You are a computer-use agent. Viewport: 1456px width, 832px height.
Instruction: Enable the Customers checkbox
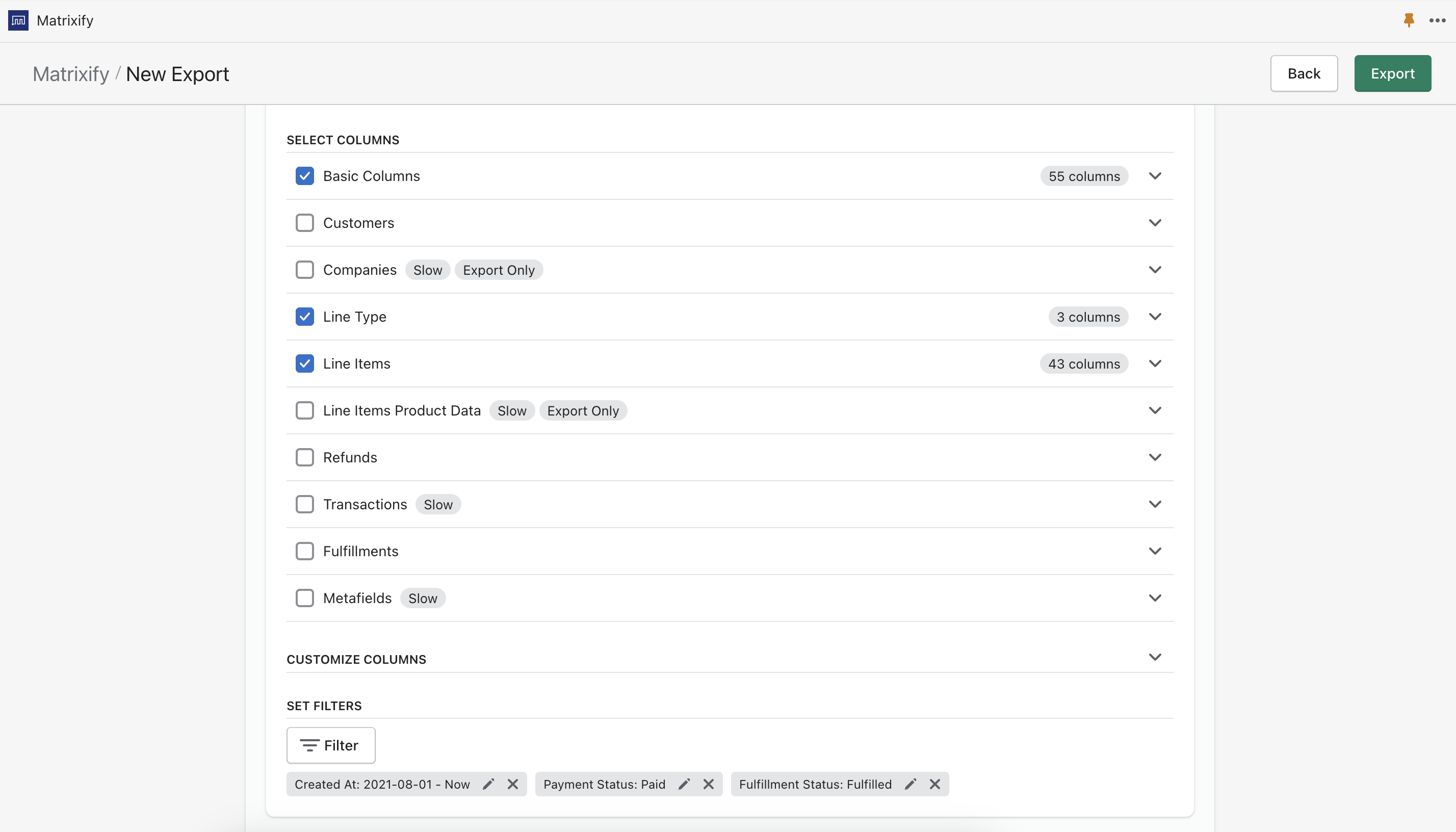tap(304, 222)
